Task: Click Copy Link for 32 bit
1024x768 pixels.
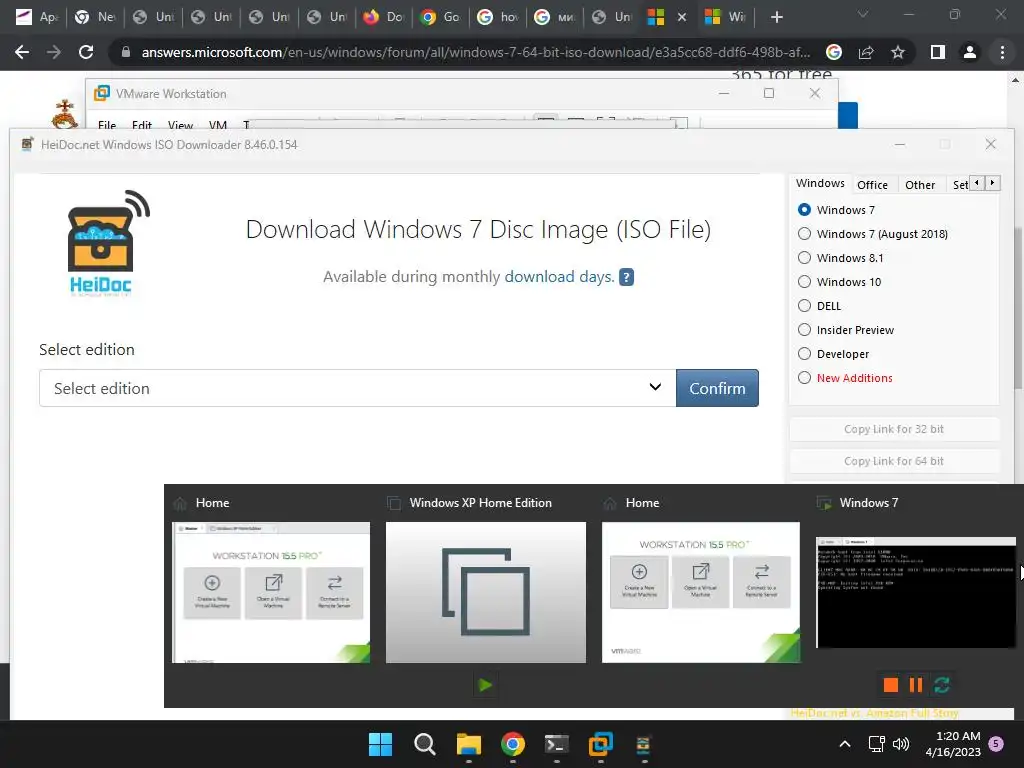Action: [893, 429]
